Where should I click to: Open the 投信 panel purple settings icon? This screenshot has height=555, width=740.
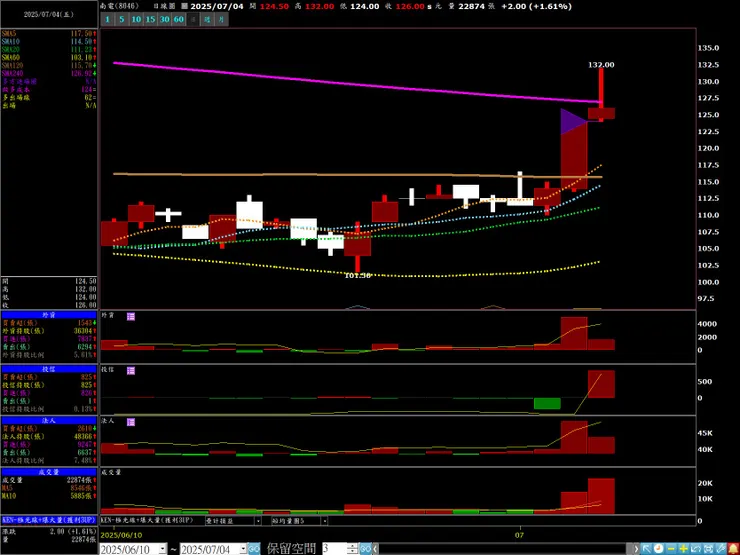click(x=131, y=370)
